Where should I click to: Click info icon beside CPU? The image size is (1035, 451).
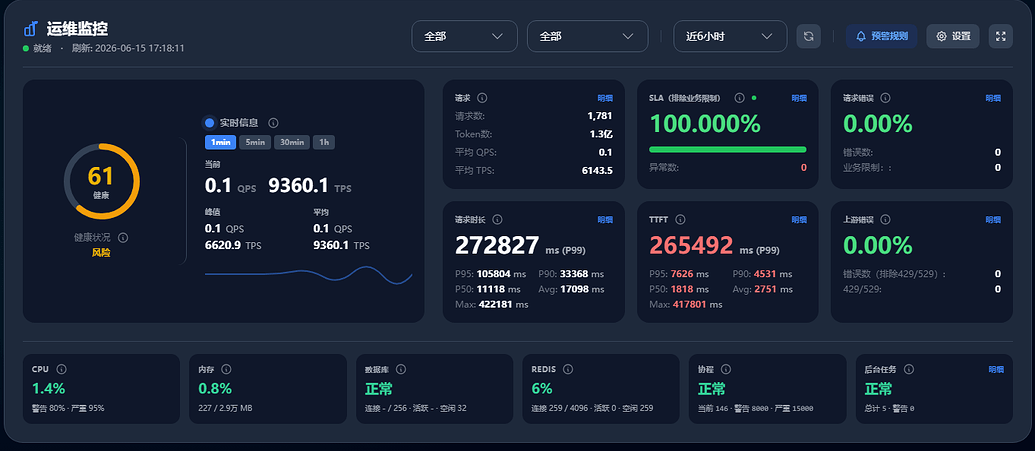(x=61, y=369)
